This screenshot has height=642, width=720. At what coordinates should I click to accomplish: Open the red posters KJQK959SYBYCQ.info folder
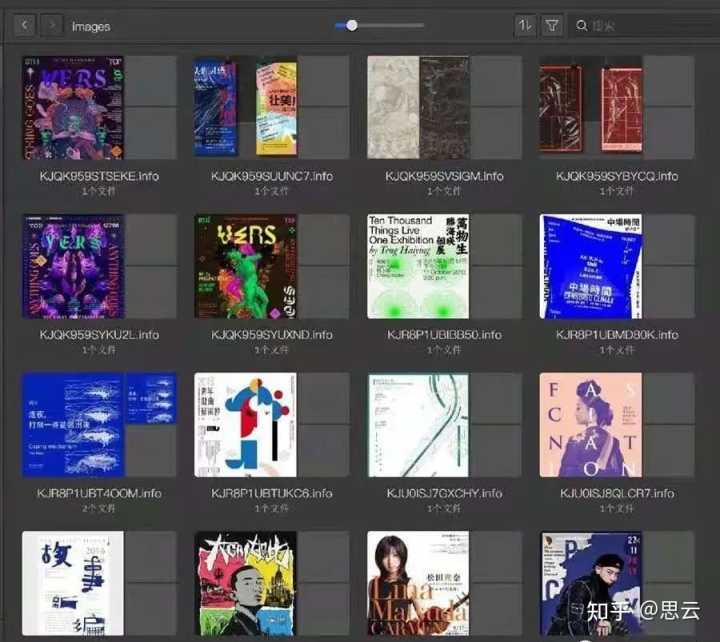[616, 108]
